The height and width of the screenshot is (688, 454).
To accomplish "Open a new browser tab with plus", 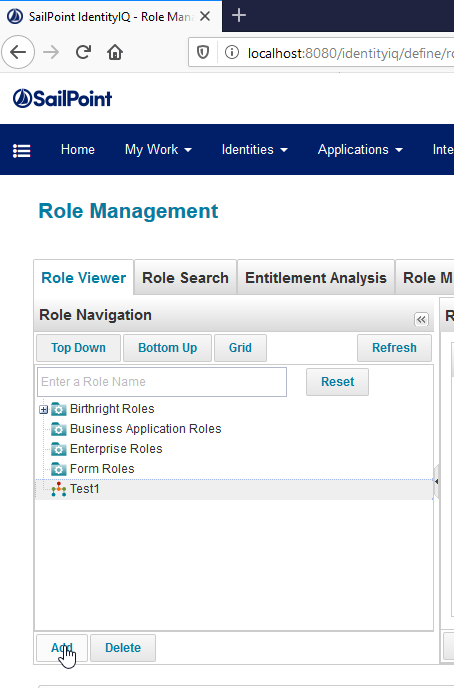I will (239, 16).
